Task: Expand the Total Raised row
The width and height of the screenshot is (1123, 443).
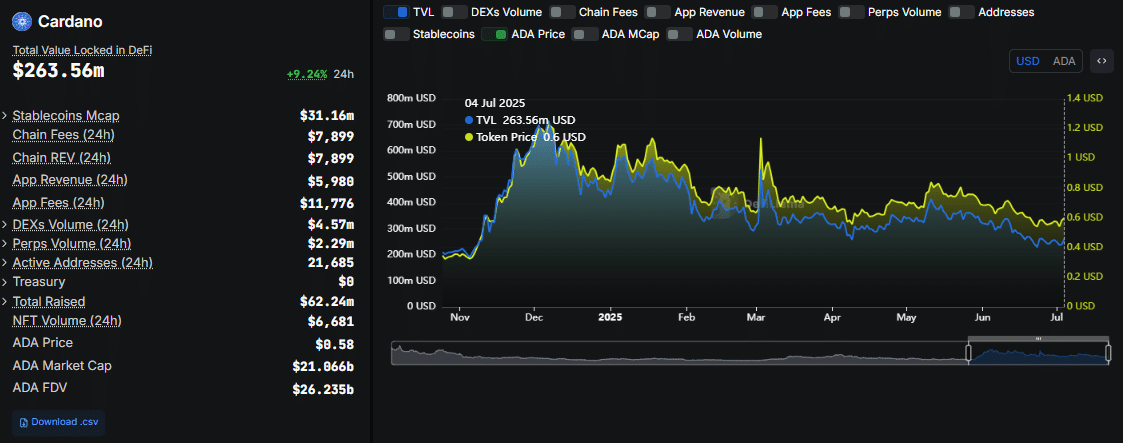Action: click(5, 302)
